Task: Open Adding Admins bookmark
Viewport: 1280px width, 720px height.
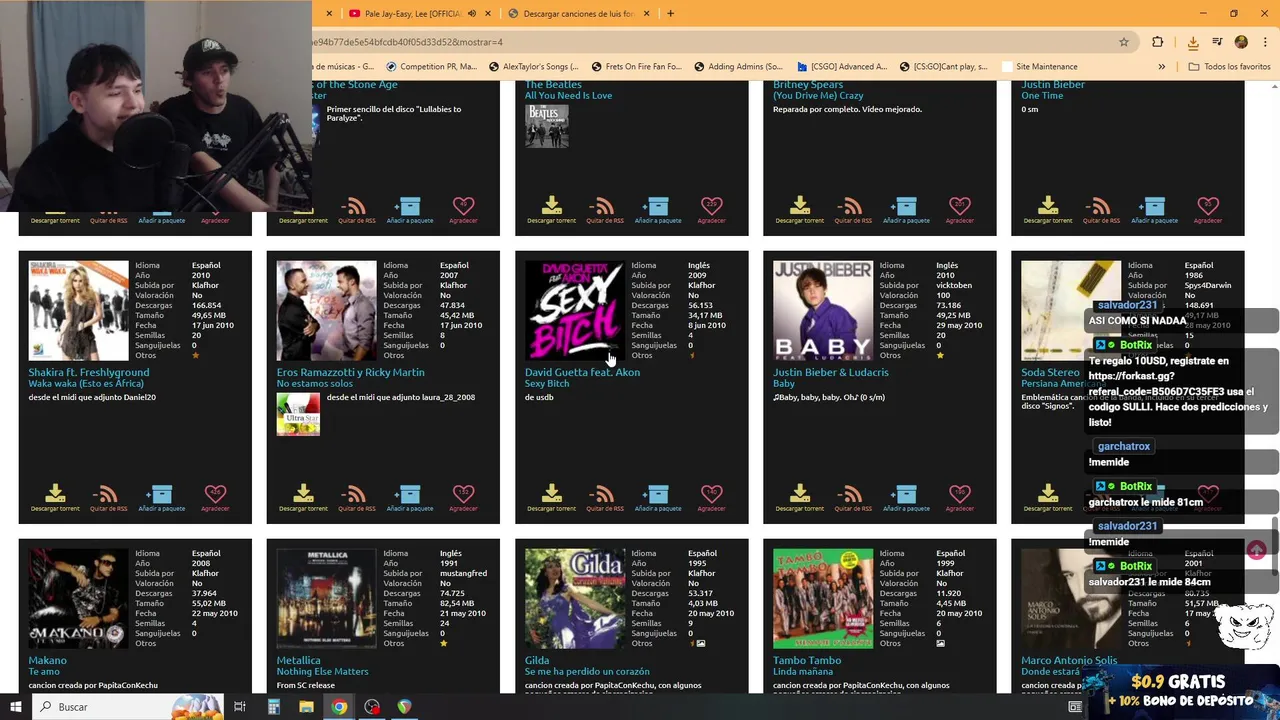Action: tap(737, 67)
